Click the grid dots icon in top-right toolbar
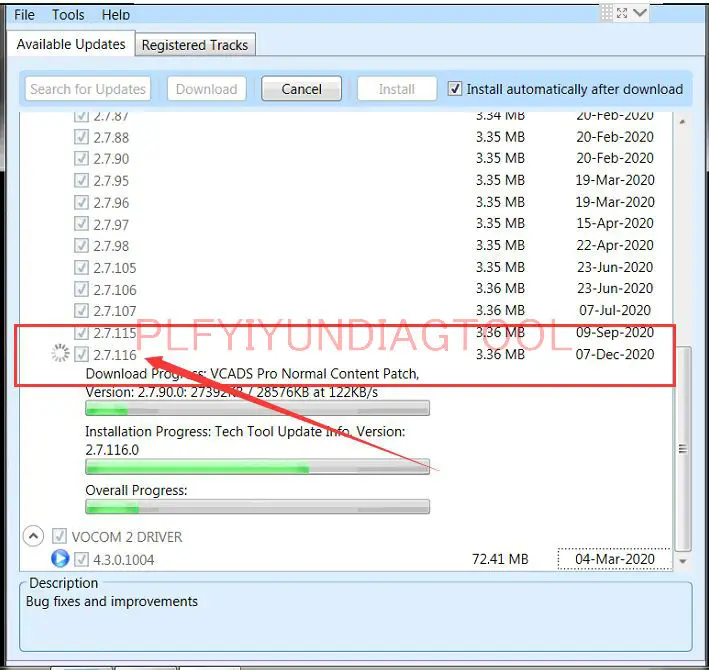The width and height of the screenshot is (709, 670). pos(606,13)
